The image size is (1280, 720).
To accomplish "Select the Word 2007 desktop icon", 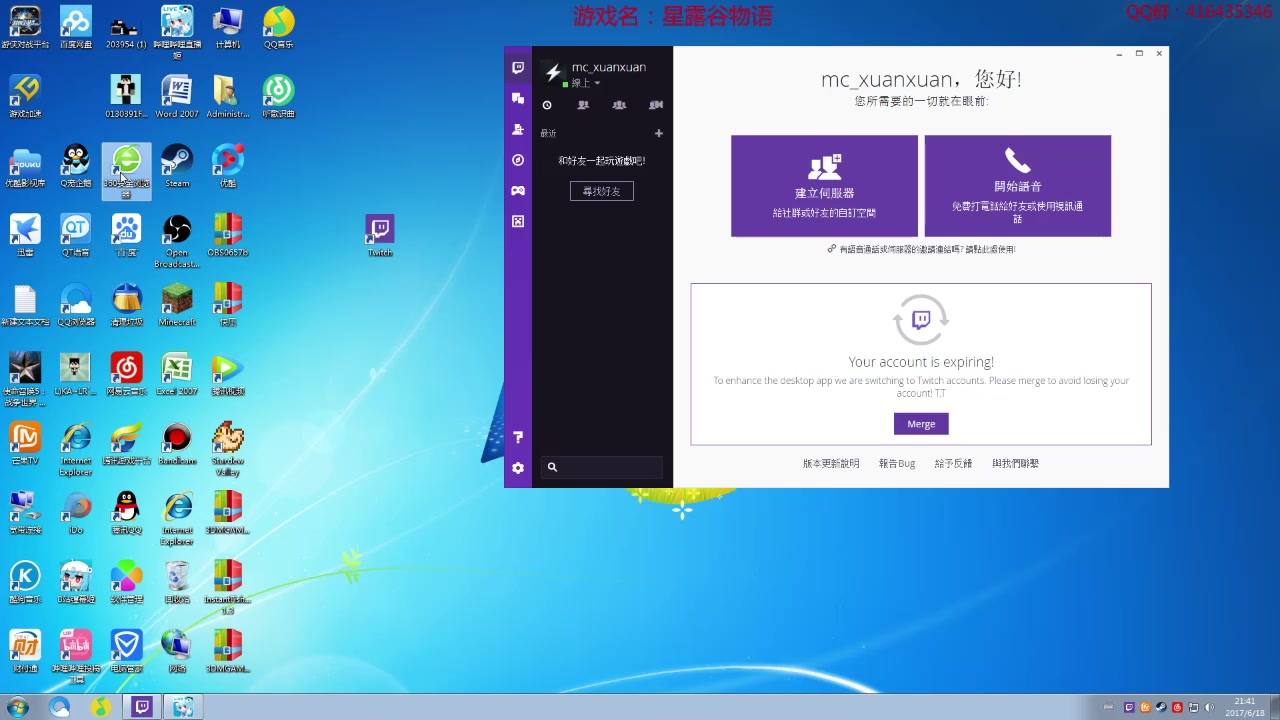I will pyautogui.click(x=177, y=97).
